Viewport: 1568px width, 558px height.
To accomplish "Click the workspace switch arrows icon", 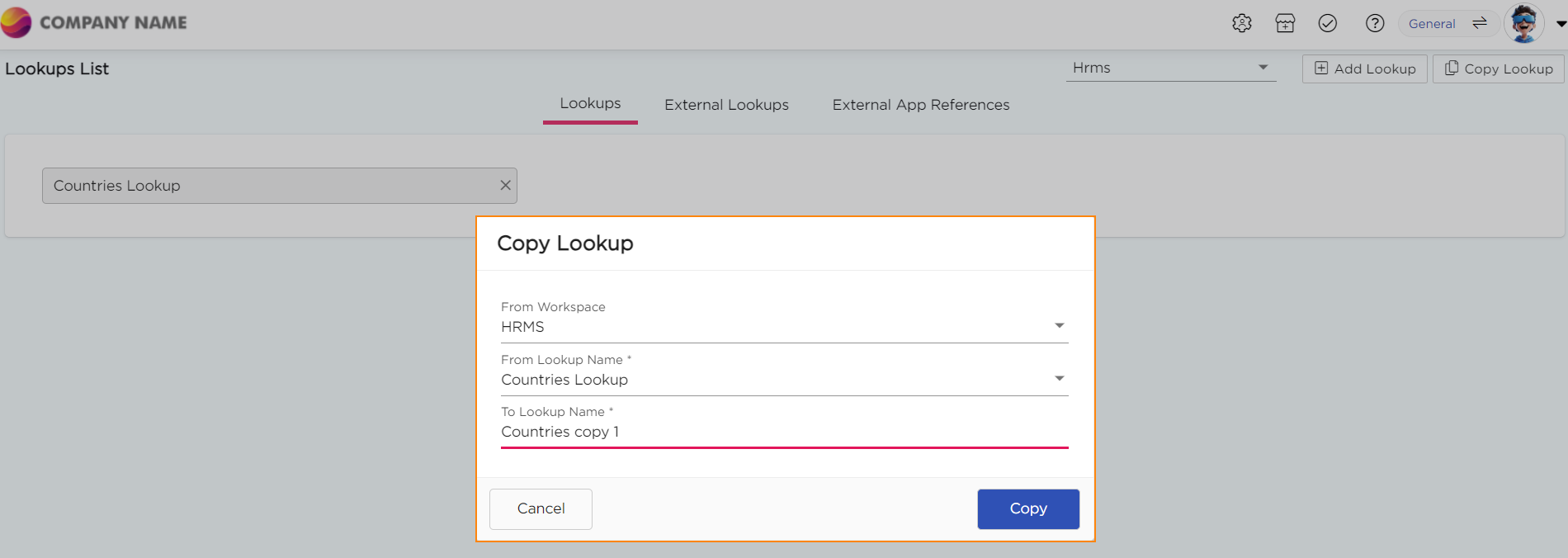I will point(1480,23).
